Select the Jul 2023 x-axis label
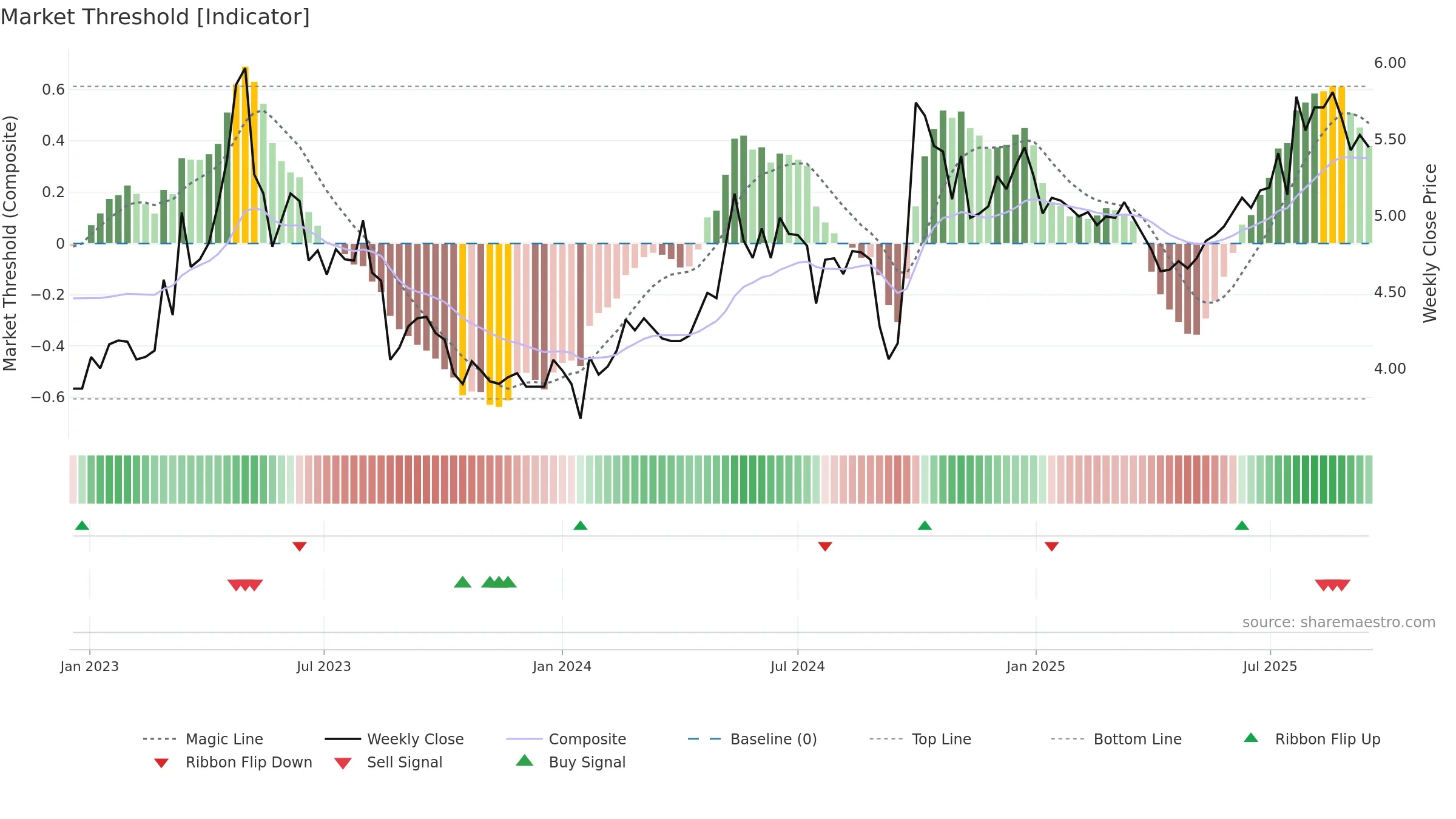 point(324,666)
